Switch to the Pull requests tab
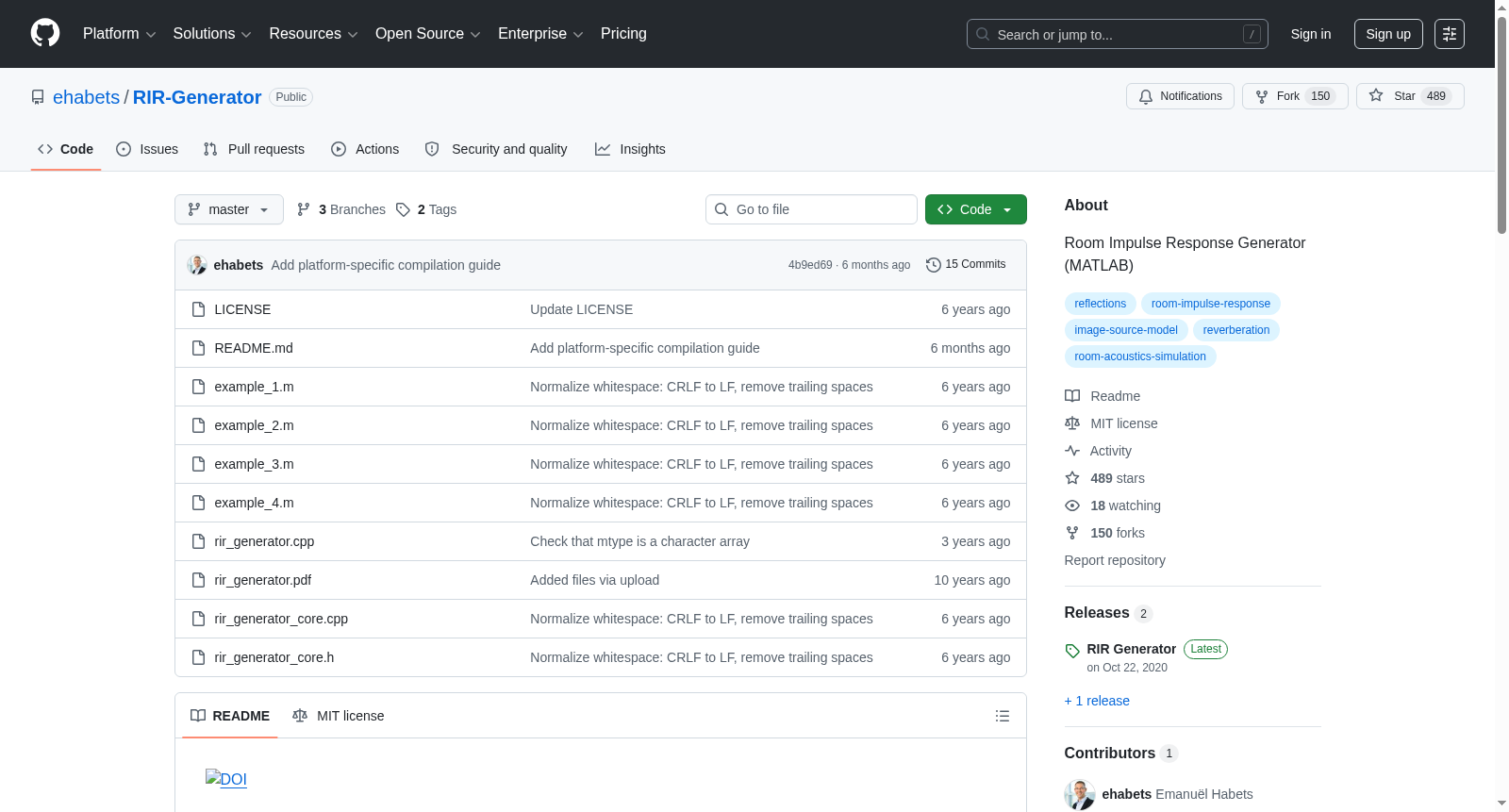1509x812 pixels. point(254,149)
